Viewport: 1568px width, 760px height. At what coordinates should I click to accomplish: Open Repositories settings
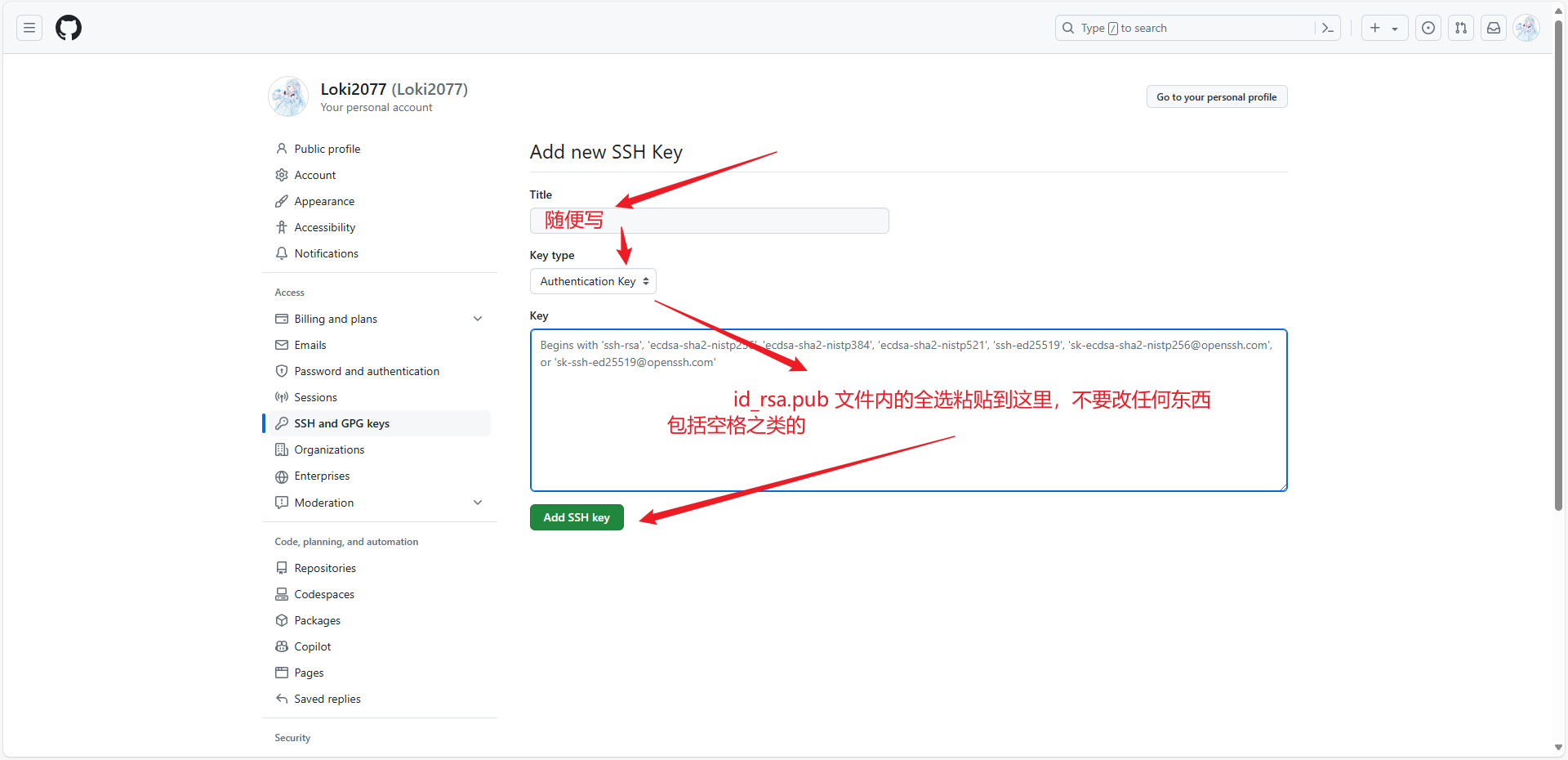[325, 568]
